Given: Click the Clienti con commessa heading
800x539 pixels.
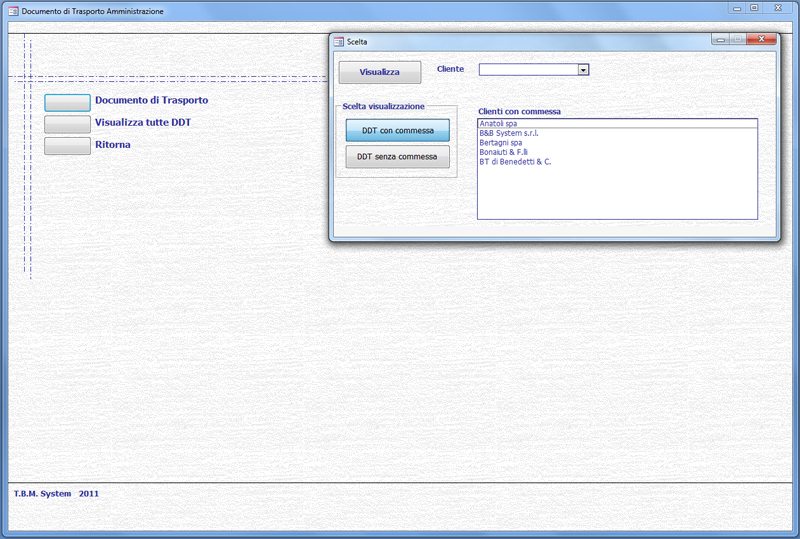Looking at the screenshot, I should 519,111.
